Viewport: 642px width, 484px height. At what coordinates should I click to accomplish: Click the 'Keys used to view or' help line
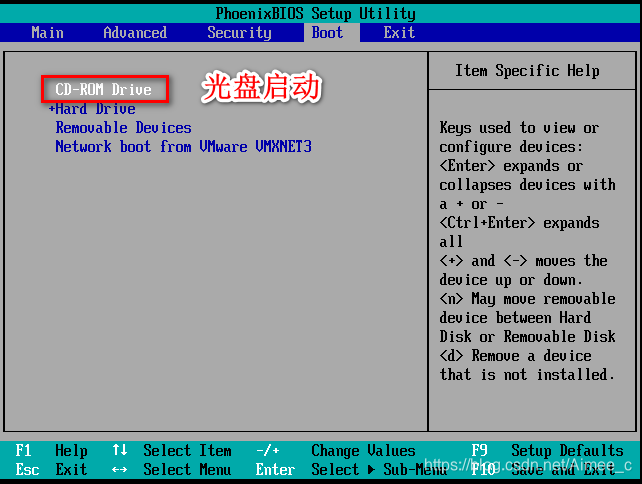pos(519,128)
